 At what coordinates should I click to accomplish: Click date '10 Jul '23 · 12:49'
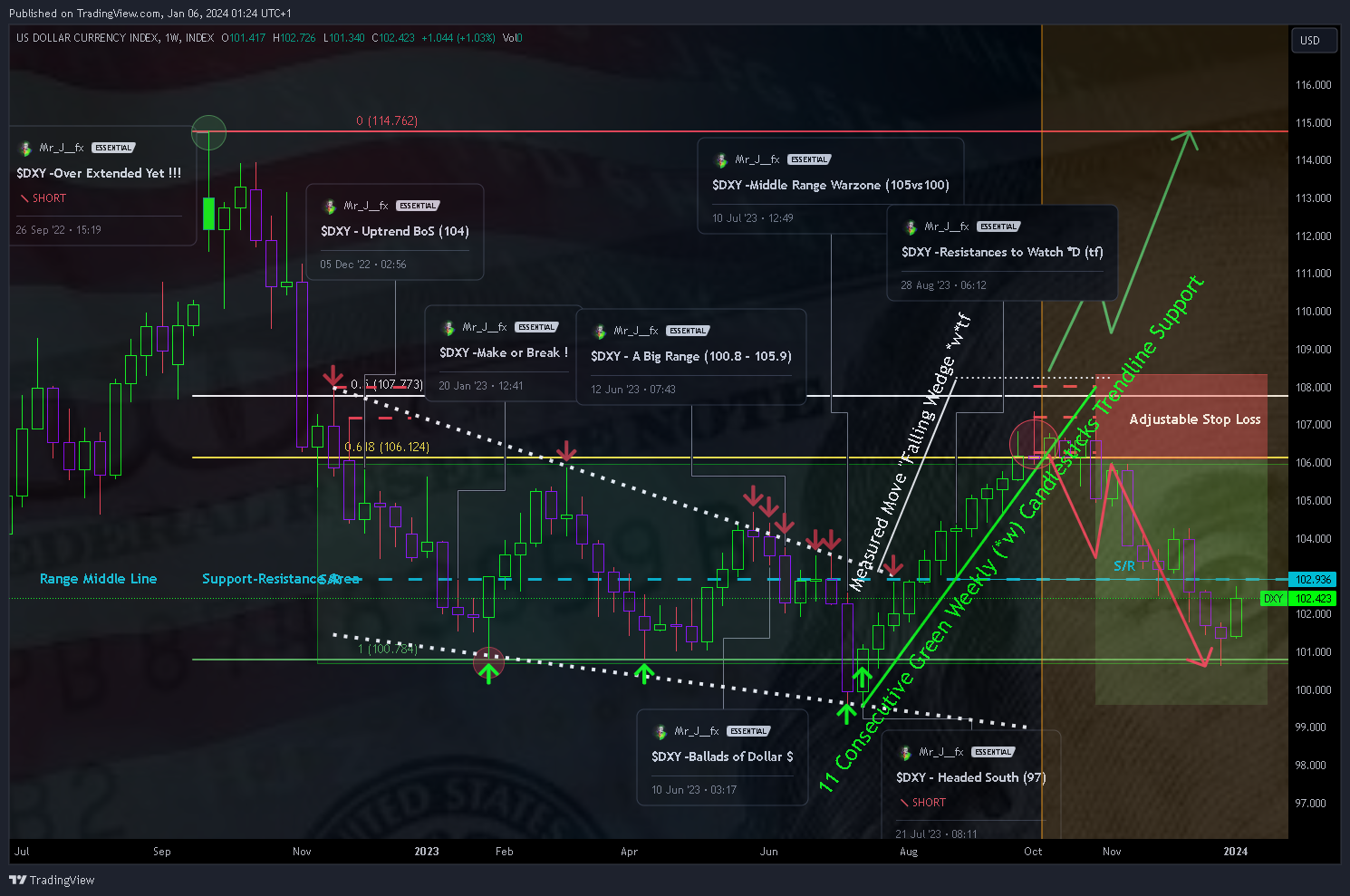[753, 218]
